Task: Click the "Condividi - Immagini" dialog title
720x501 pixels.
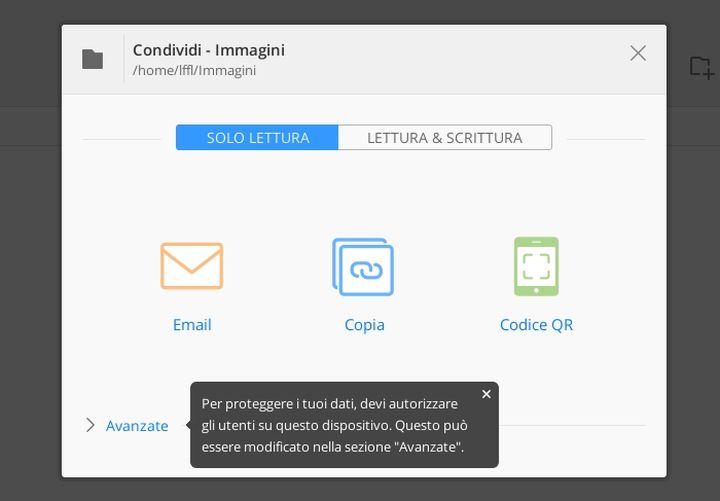Action: pos(209,50)
